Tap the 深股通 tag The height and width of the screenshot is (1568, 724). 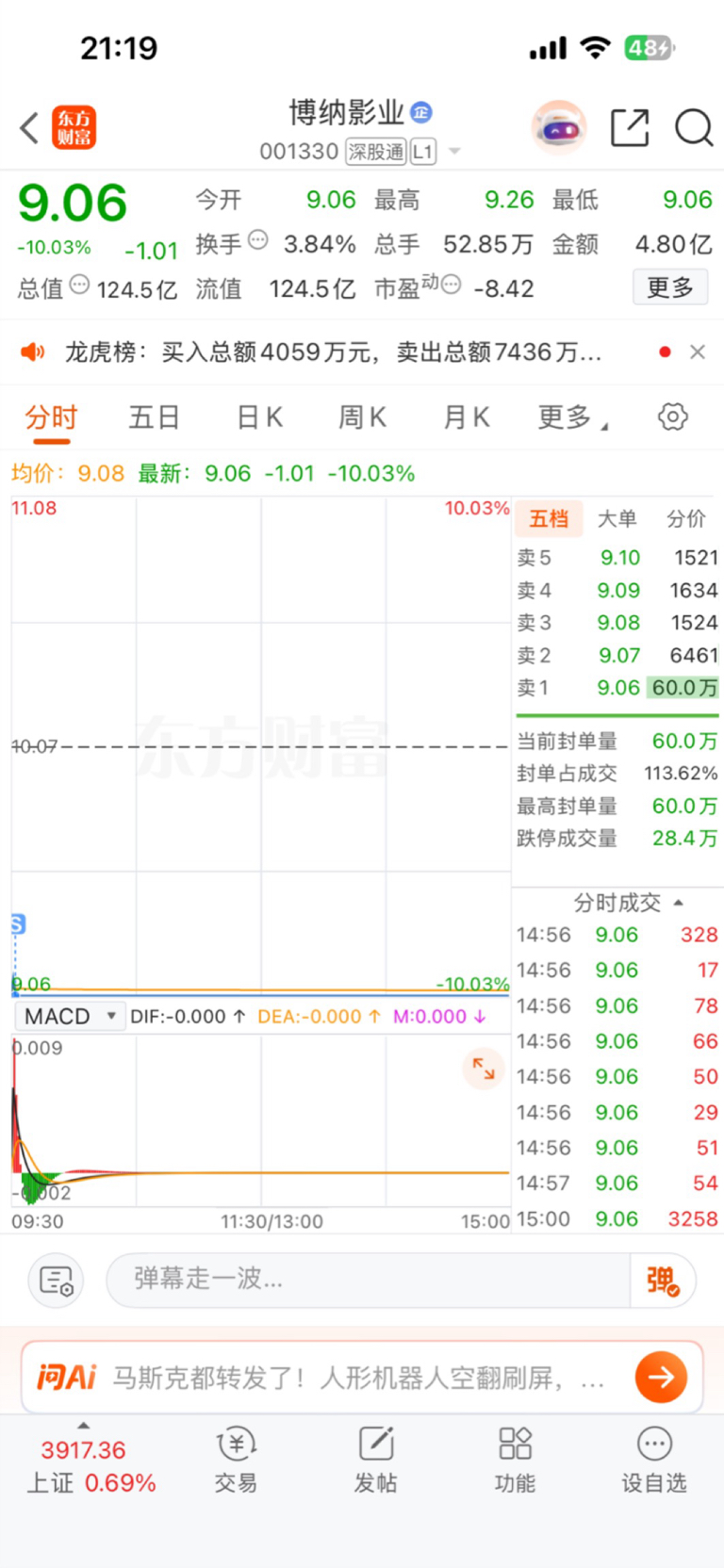(375, 151)
